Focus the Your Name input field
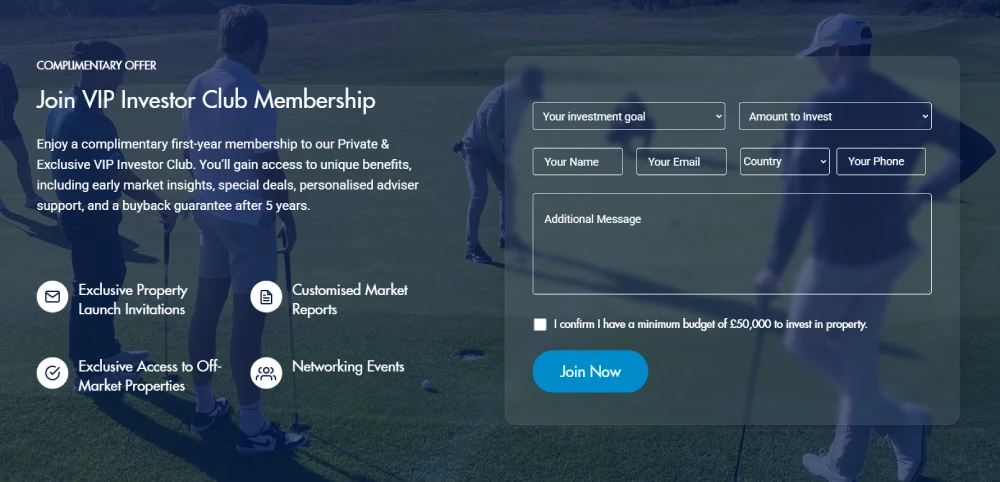The height and width of the screenshot is (482, 1000). click(578, 161)
